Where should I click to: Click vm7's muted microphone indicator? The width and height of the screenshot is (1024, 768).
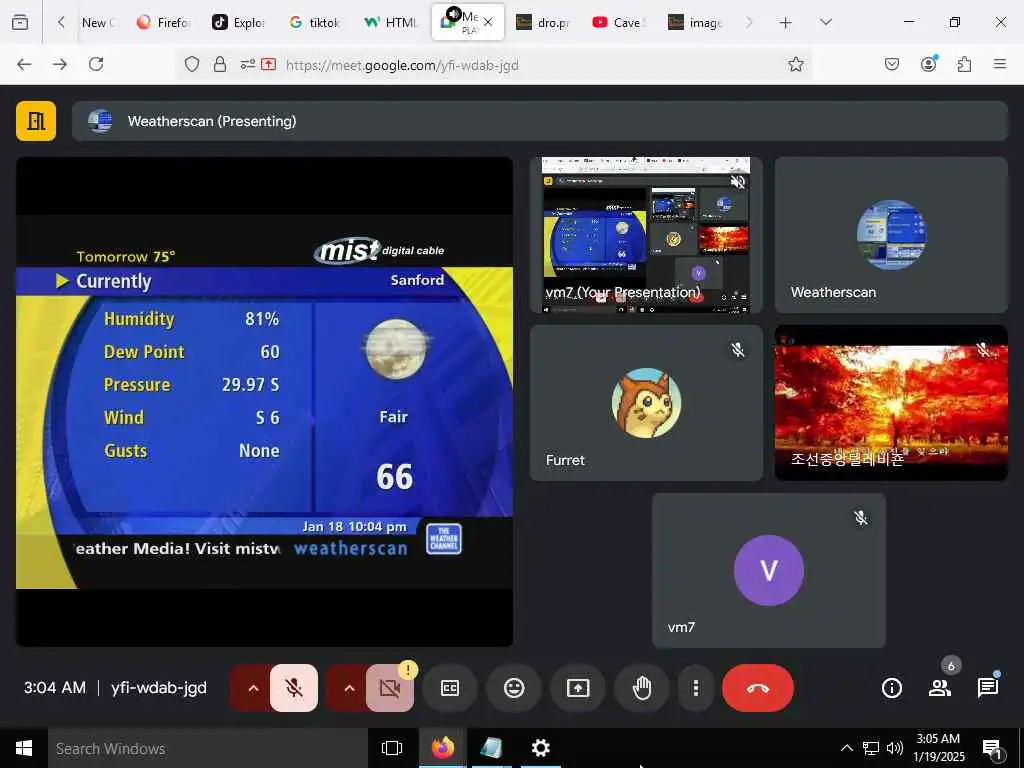click(861, 518)
